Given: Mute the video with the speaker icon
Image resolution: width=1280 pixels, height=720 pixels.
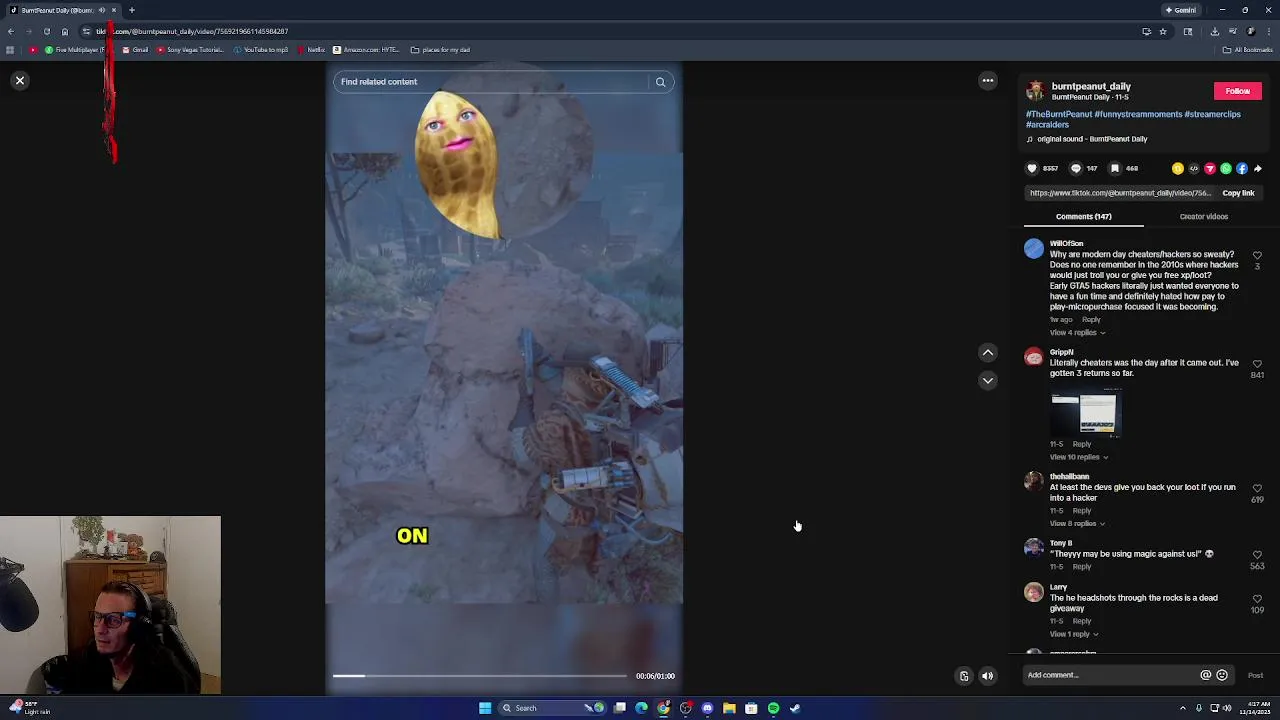Looking at the screenshot, I should tap(987, 676).
